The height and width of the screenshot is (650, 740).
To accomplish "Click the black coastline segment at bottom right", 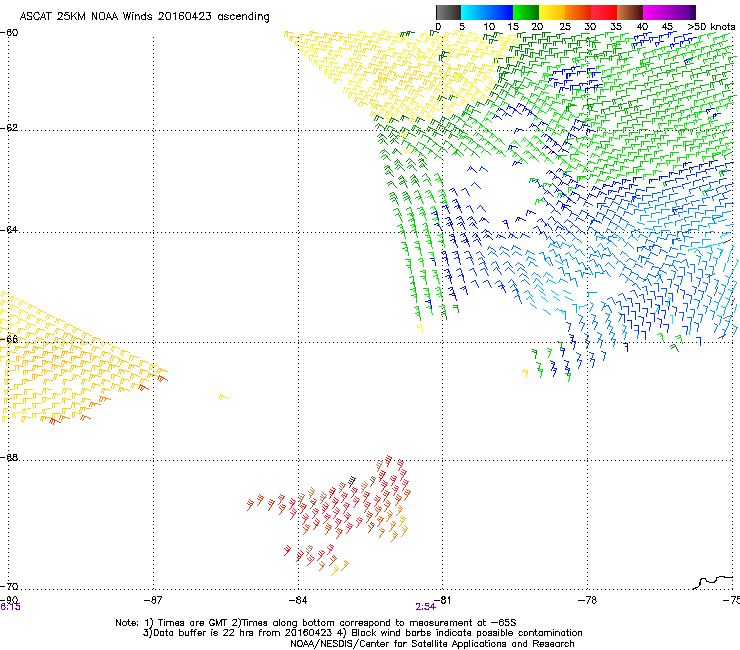I will pos(714,582).
